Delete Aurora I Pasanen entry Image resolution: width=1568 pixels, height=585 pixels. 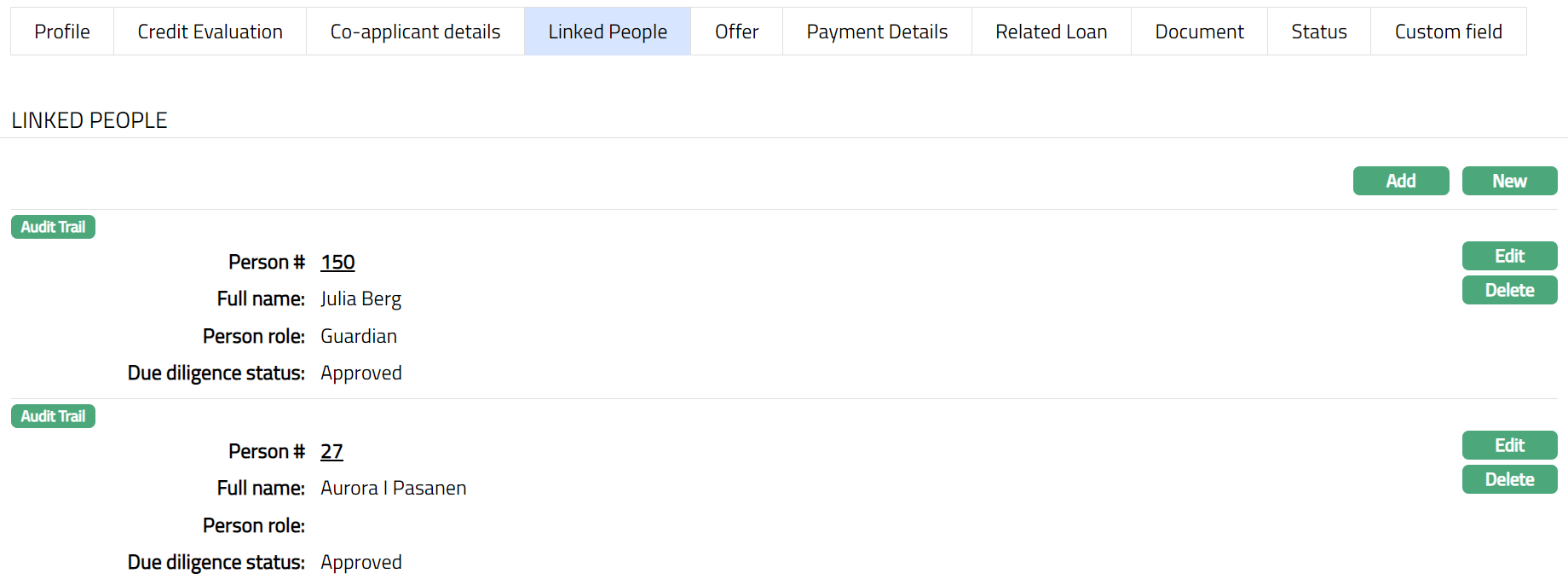coord(1509,479)
